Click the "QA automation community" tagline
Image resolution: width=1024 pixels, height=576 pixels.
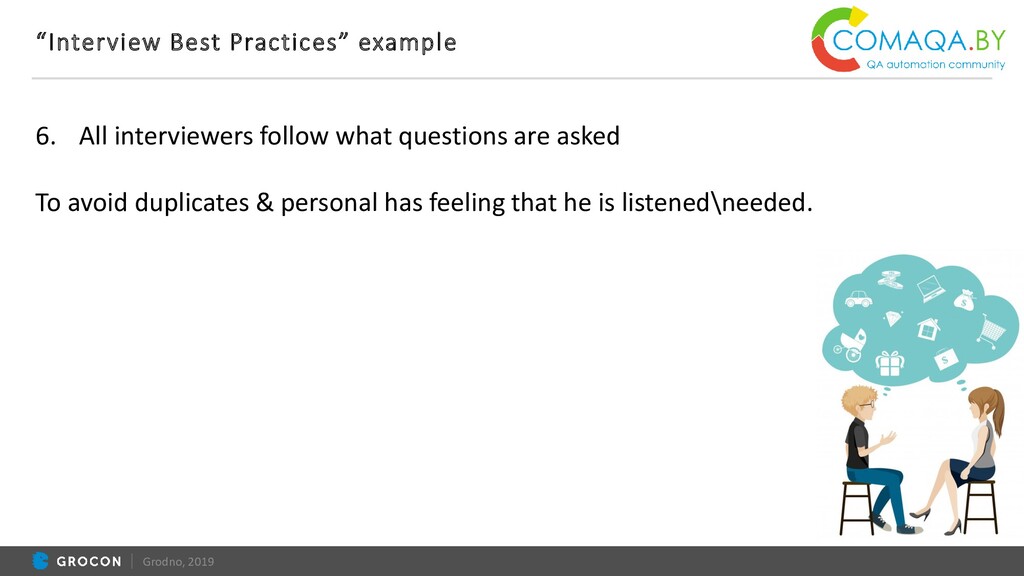[935, 64]
